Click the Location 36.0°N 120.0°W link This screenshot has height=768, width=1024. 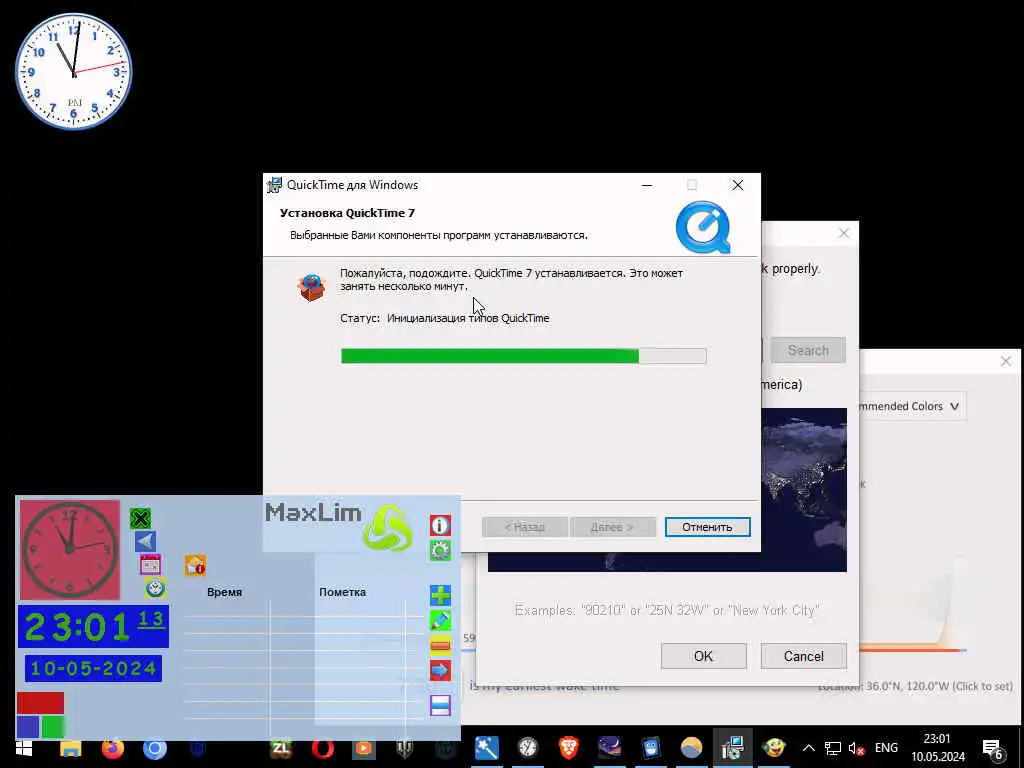tap(915, 686)
